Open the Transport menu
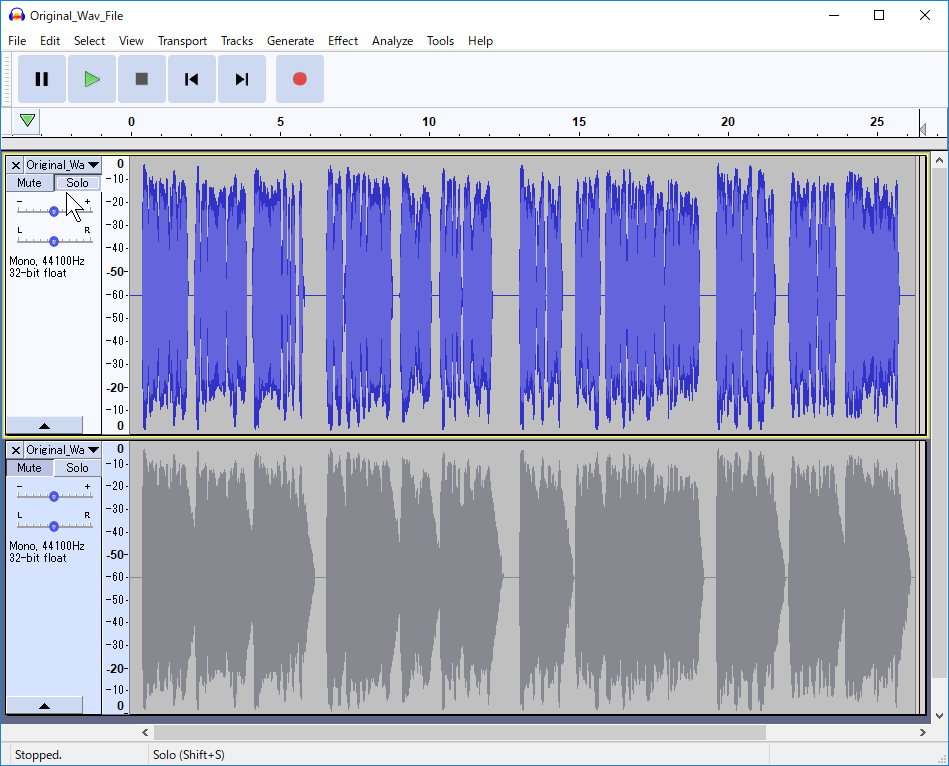The image size is (949, 766). coord(182,41)
